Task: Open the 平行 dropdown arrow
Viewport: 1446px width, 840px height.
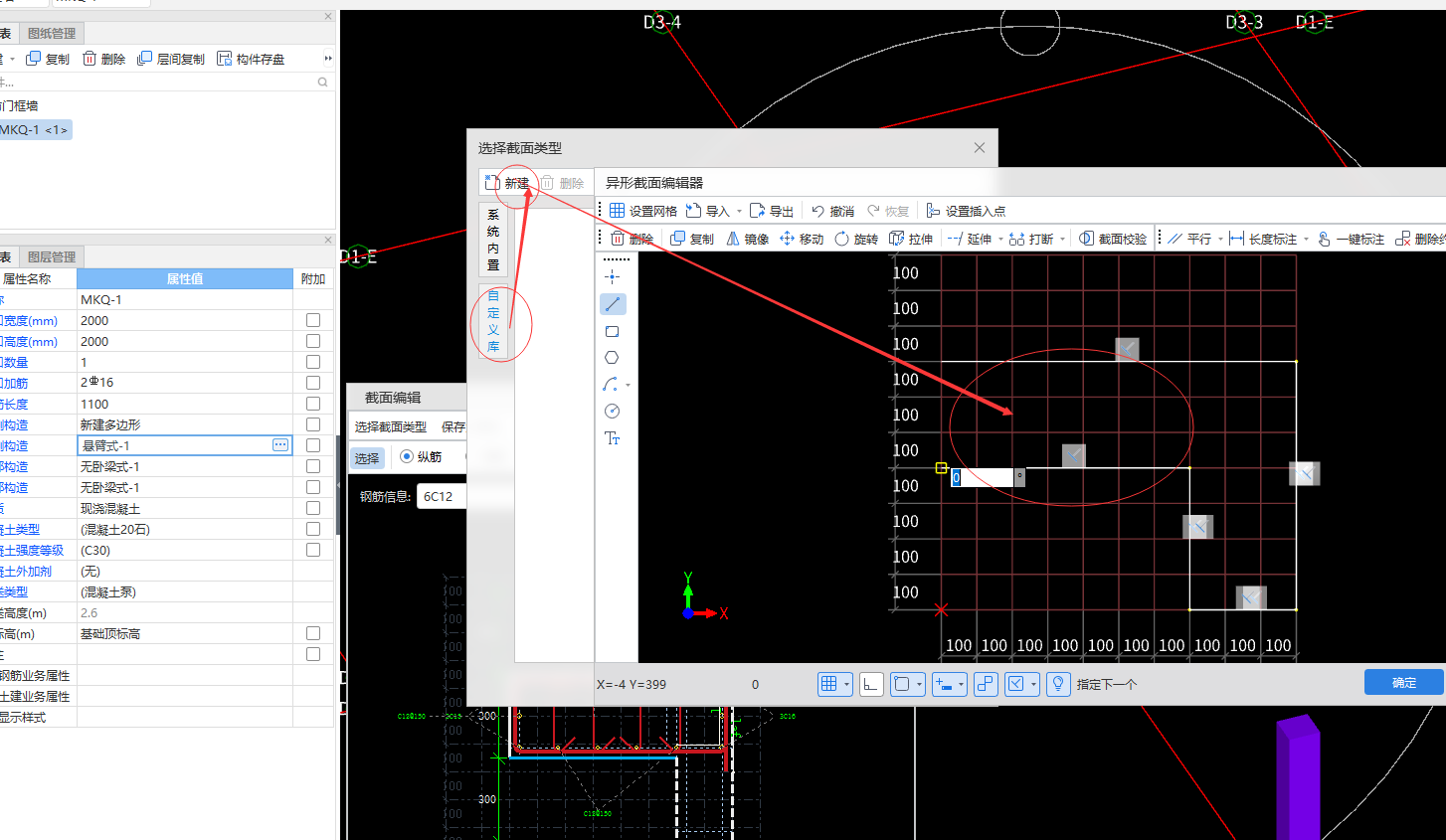Action: (x=1220, y=239)
